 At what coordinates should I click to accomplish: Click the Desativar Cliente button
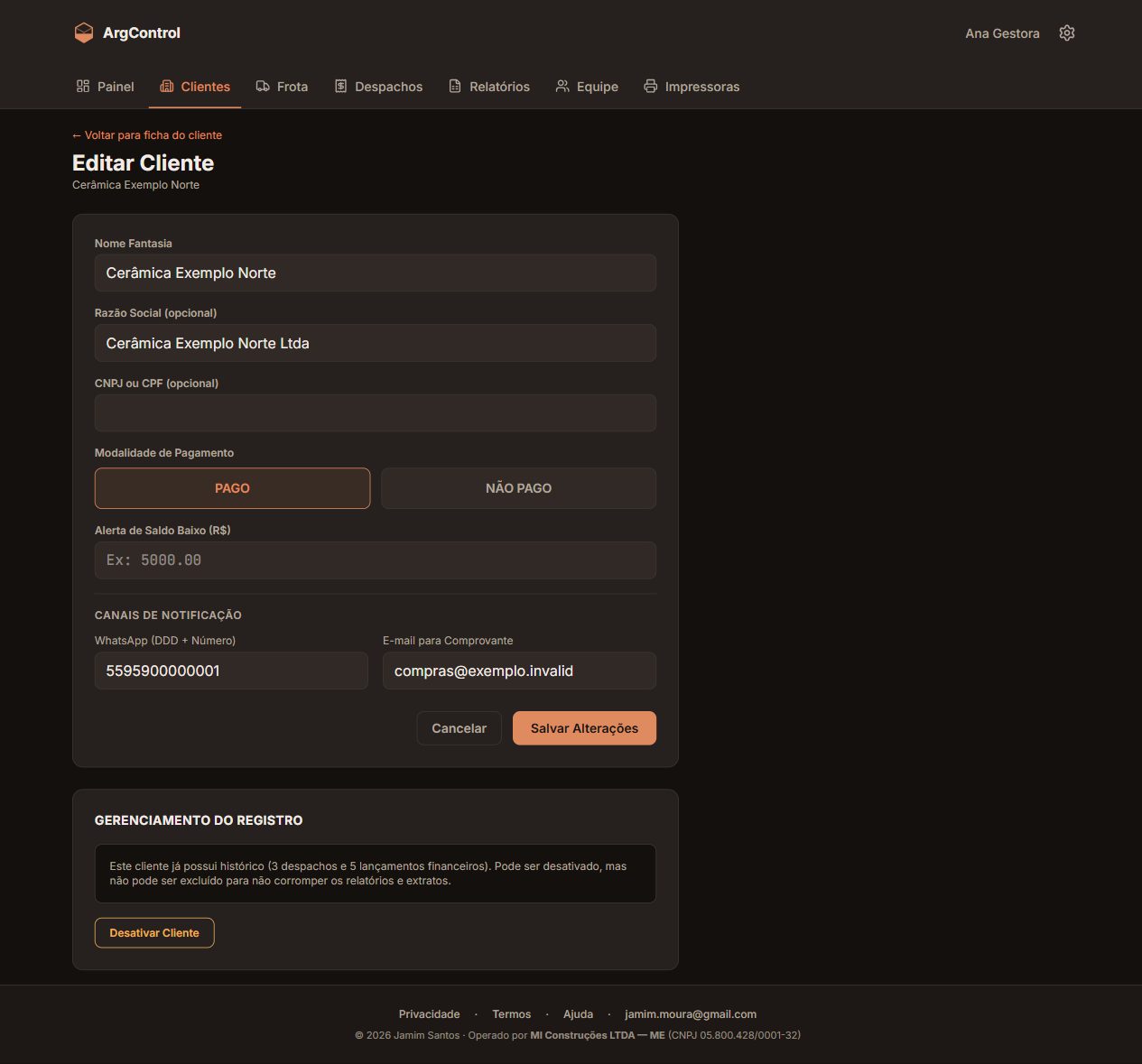tap(154, 933)
